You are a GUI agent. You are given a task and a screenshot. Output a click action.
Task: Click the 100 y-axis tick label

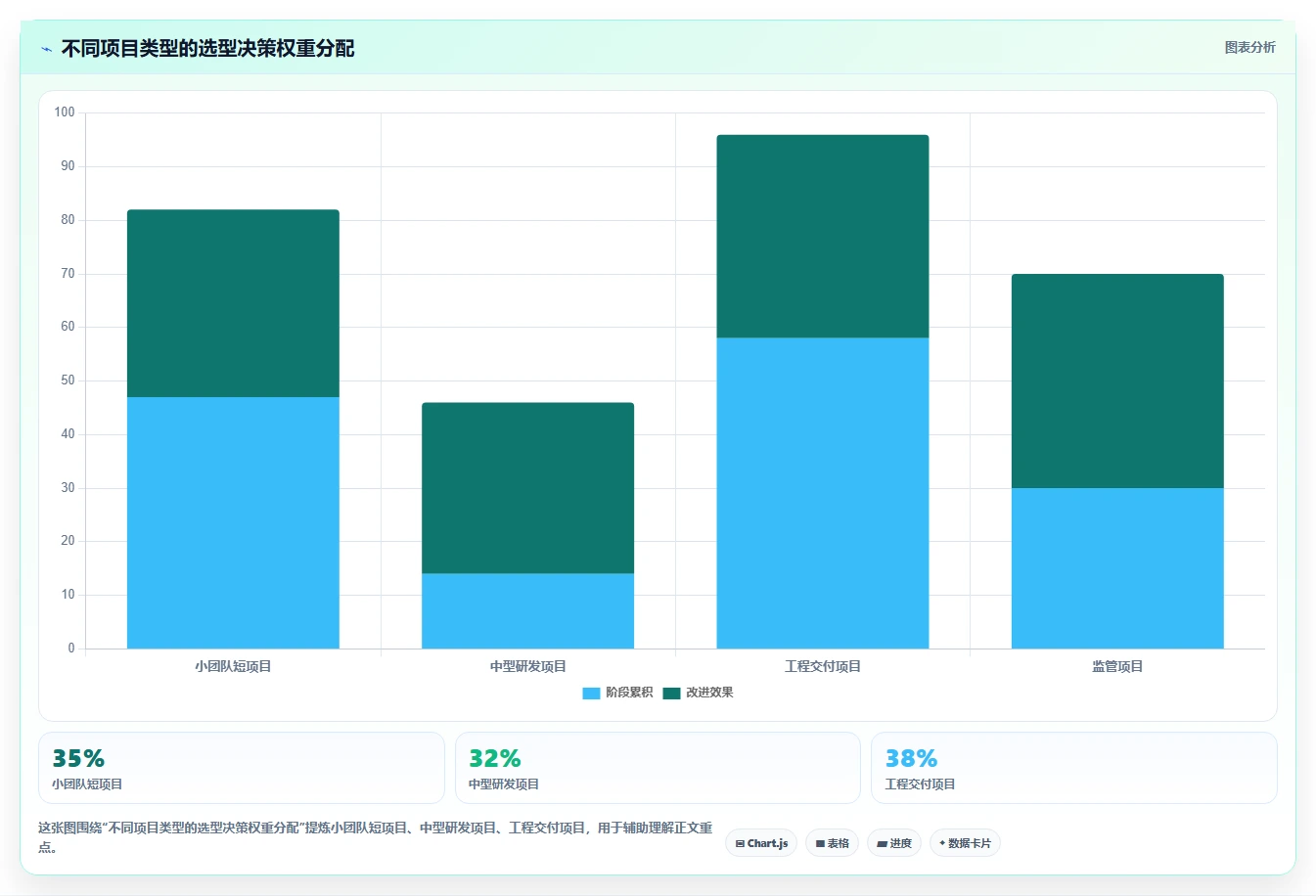click(65, 112)
